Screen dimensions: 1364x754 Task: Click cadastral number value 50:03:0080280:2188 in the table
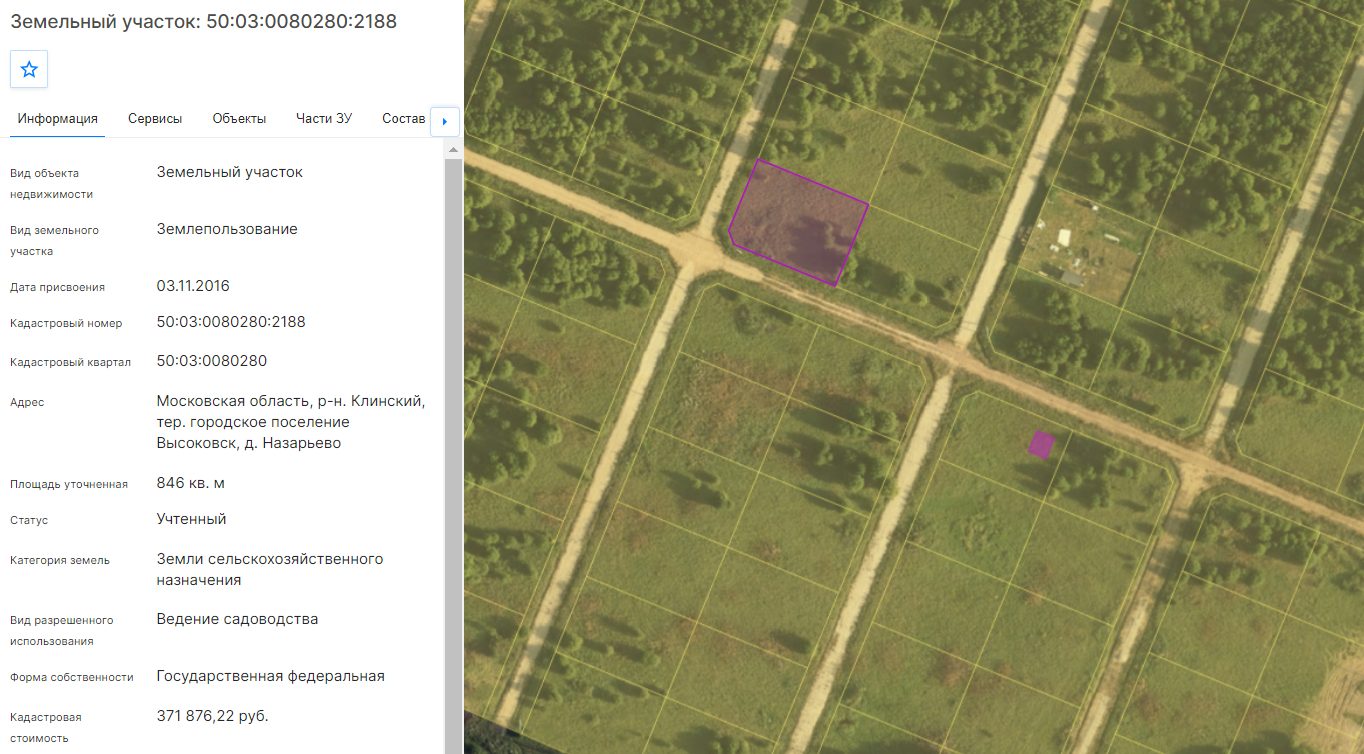(231, 322)
